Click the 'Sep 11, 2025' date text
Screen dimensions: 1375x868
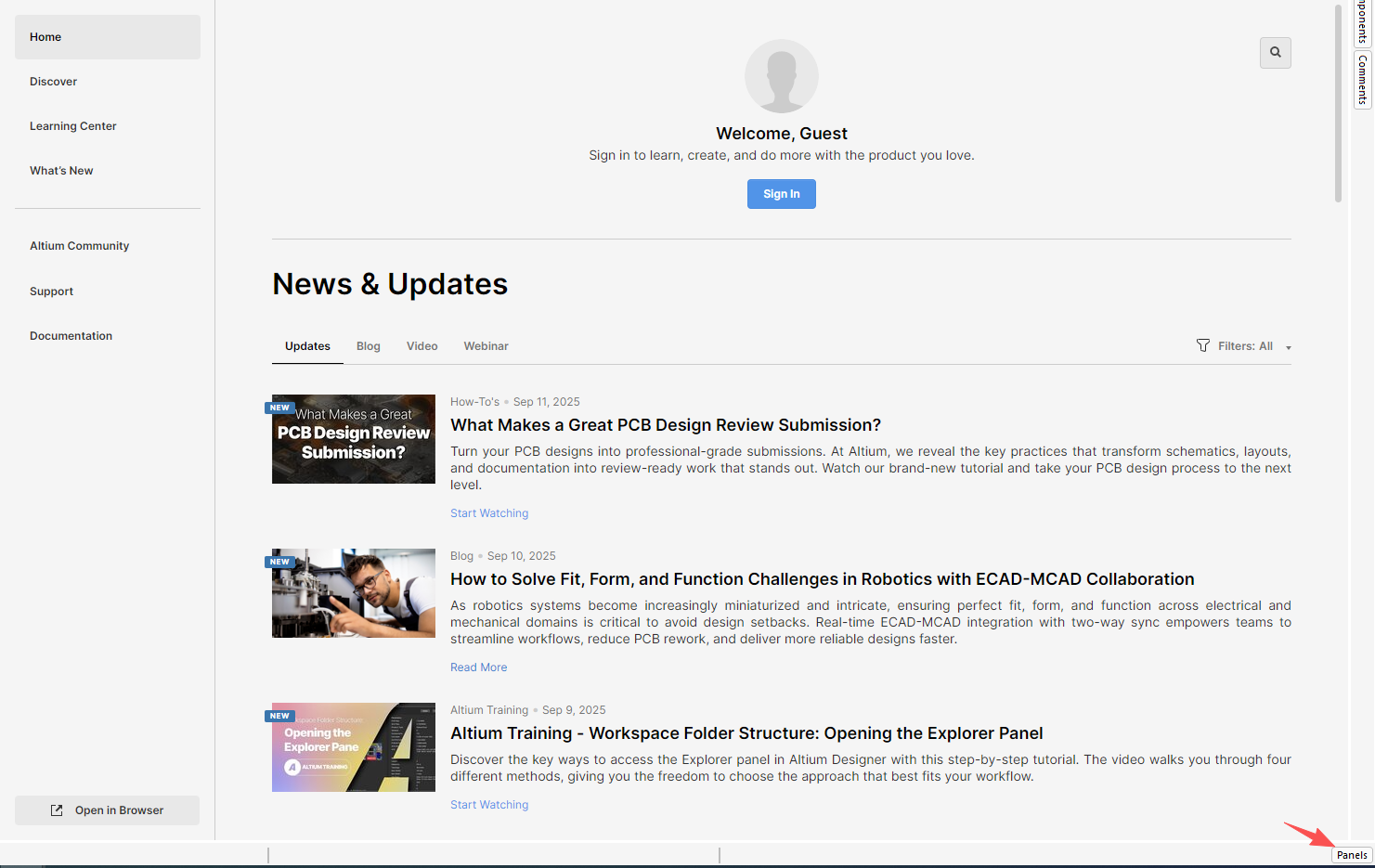547,402
